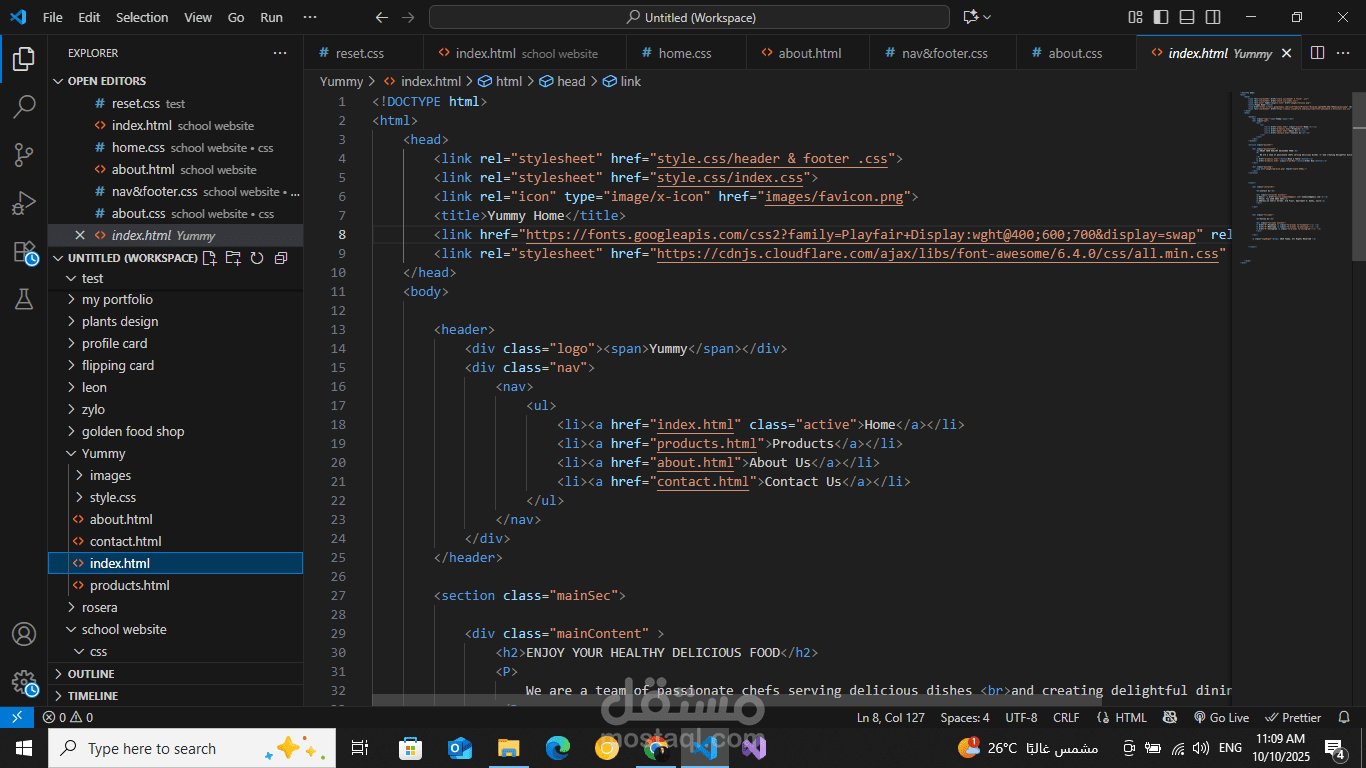Click the Windows Start button

pyautogui.click(x=23, y=748)
